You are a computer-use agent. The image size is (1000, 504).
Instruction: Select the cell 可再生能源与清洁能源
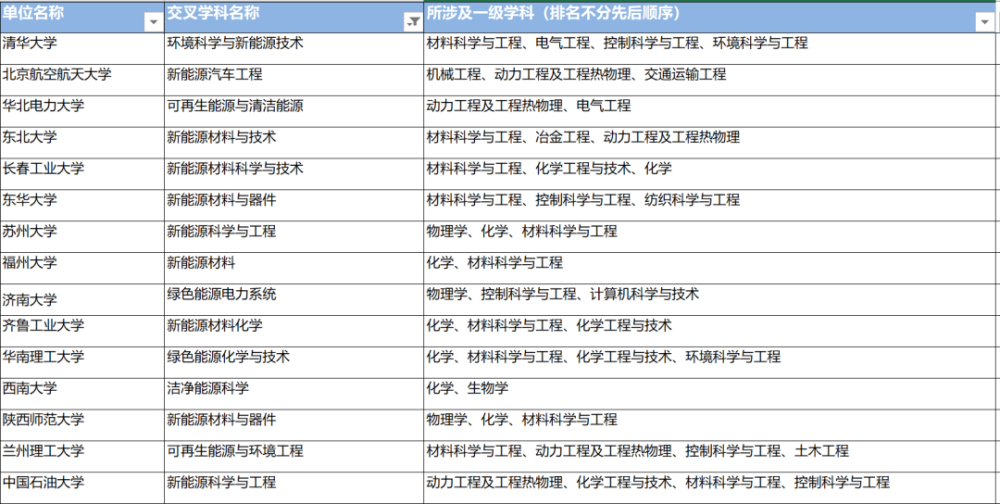pyautogui.click(x=293, y=111)
